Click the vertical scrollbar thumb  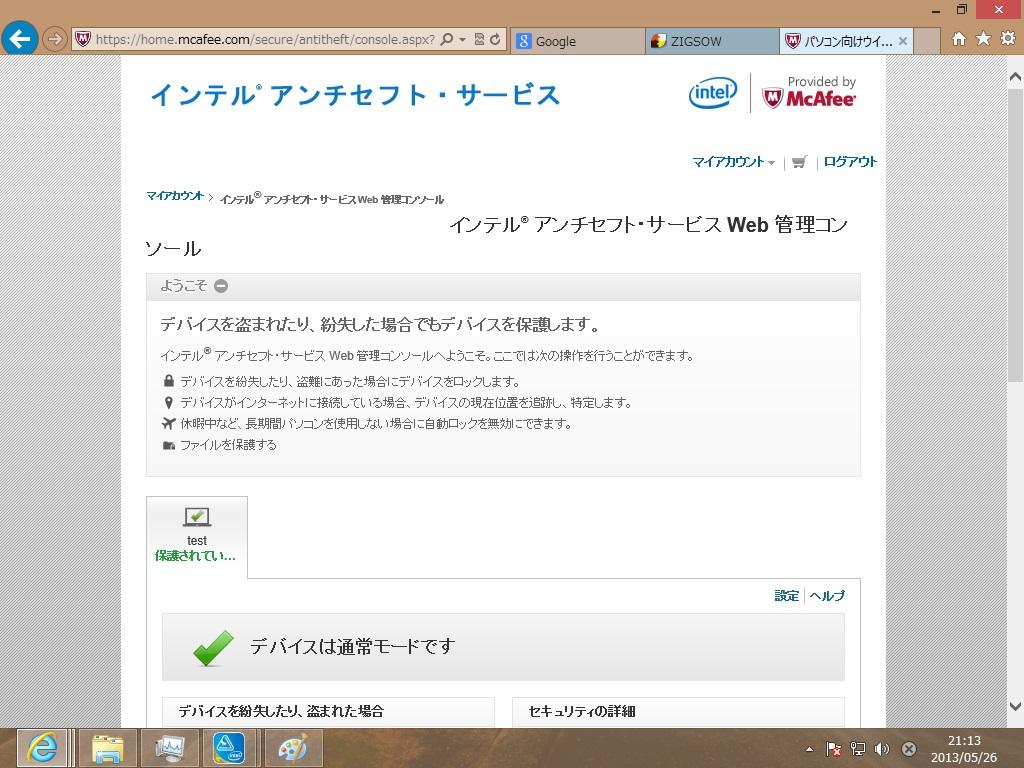[x=1016, y=235]
